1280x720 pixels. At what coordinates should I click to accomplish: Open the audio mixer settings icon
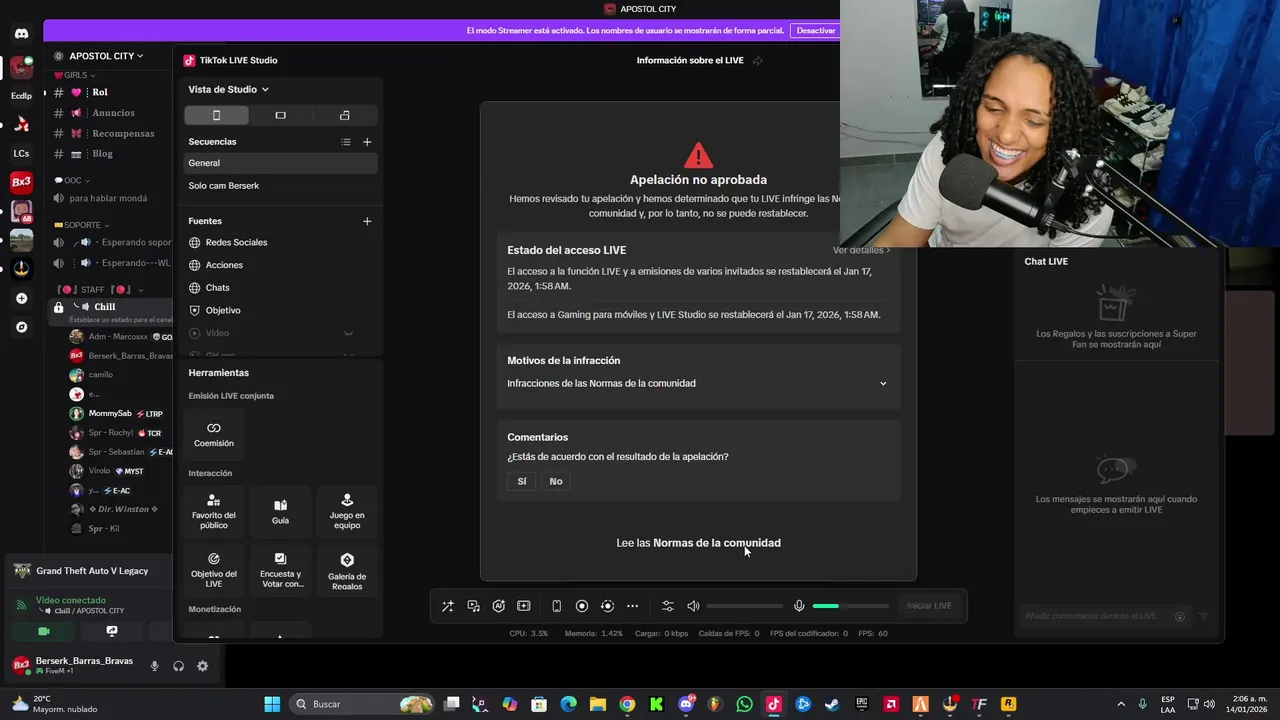[x=668, y=606]
